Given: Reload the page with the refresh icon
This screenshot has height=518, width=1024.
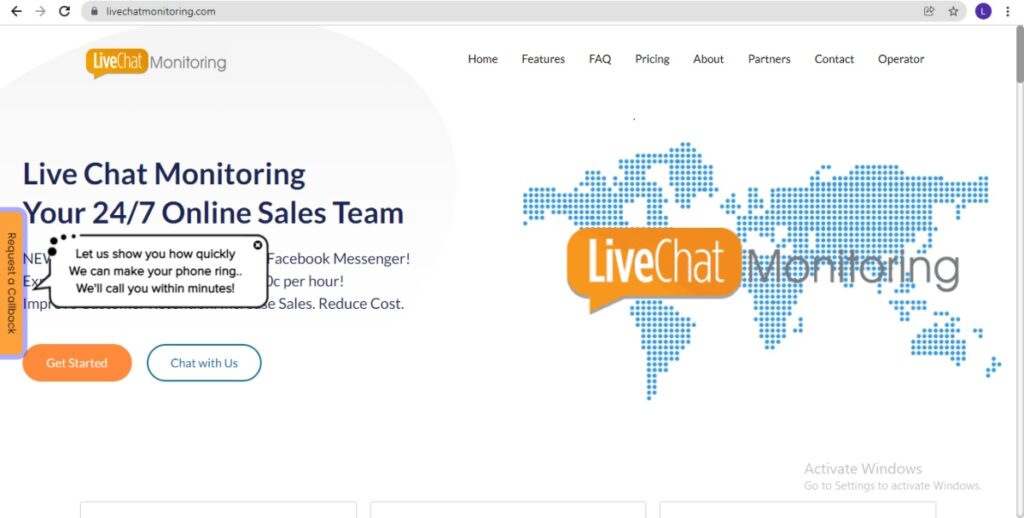Looking at the screenshot, I should pos(64,11).
